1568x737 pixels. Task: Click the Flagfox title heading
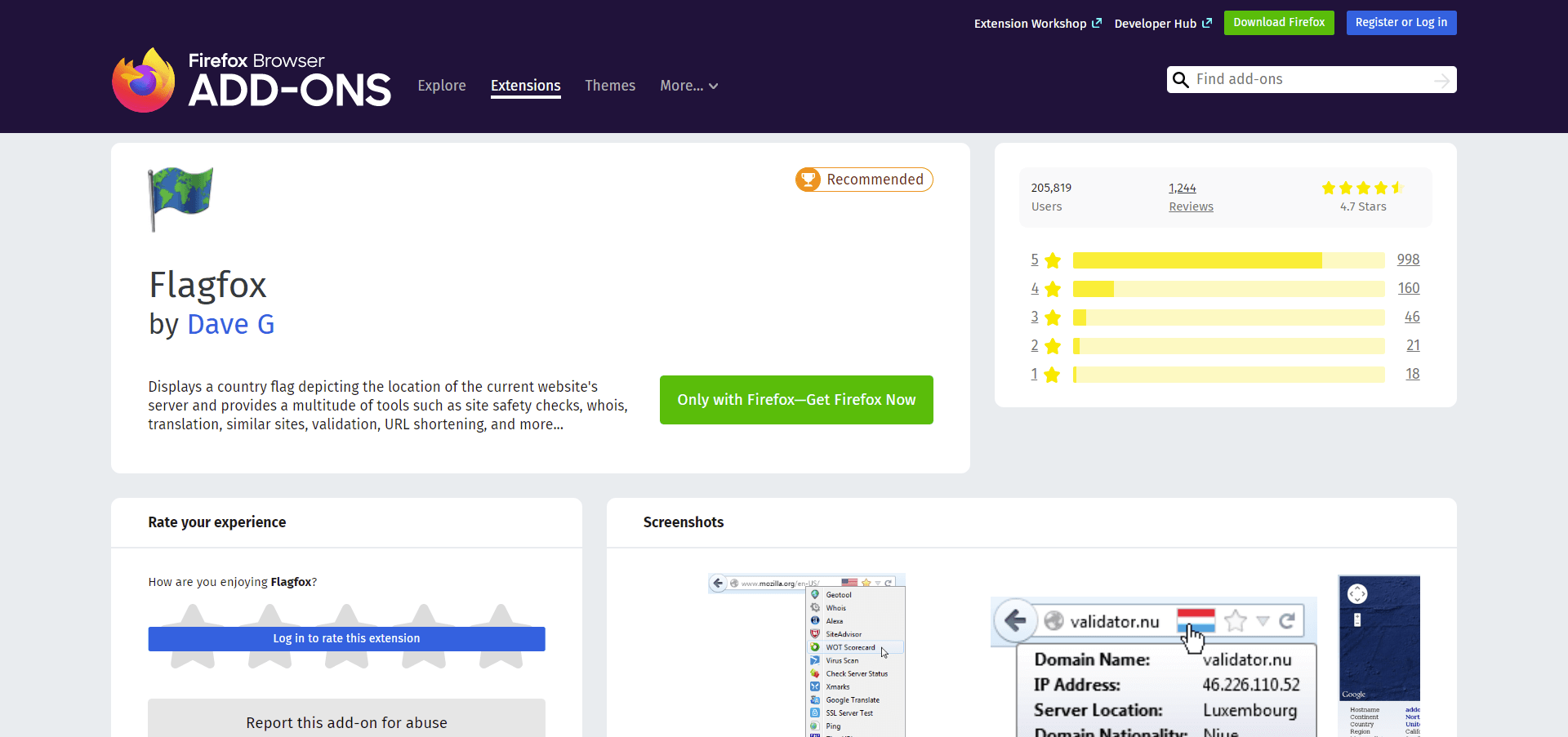(207, 286)
